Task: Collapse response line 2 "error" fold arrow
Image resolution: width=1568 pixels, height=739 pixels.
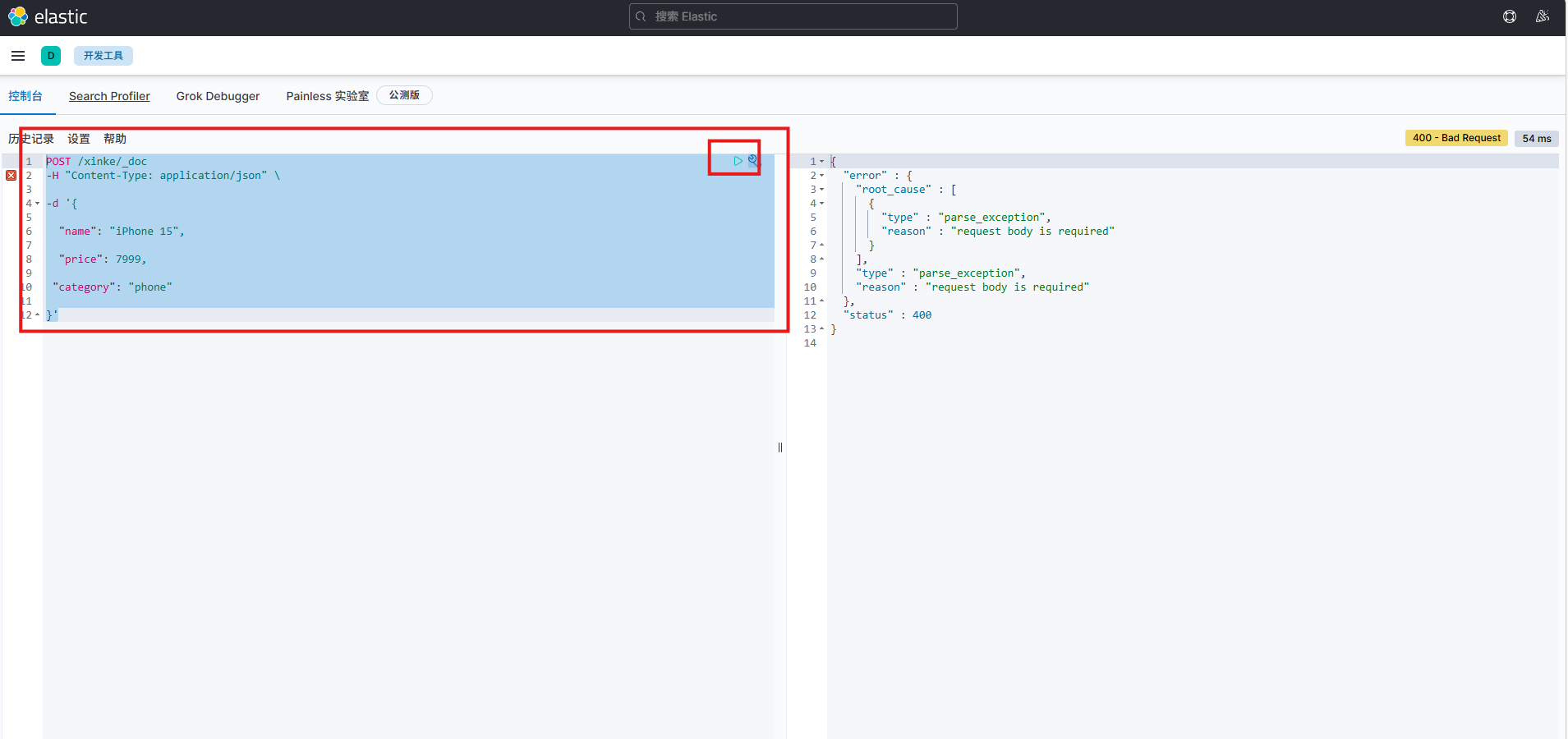Action: [x=821, y=176]
